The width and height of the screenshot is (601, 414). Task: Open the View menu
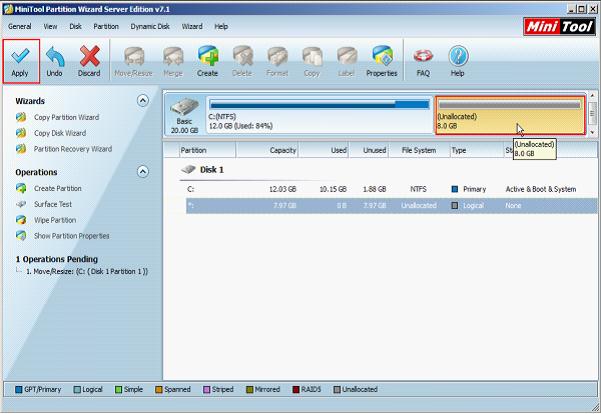tap(50, 26)
